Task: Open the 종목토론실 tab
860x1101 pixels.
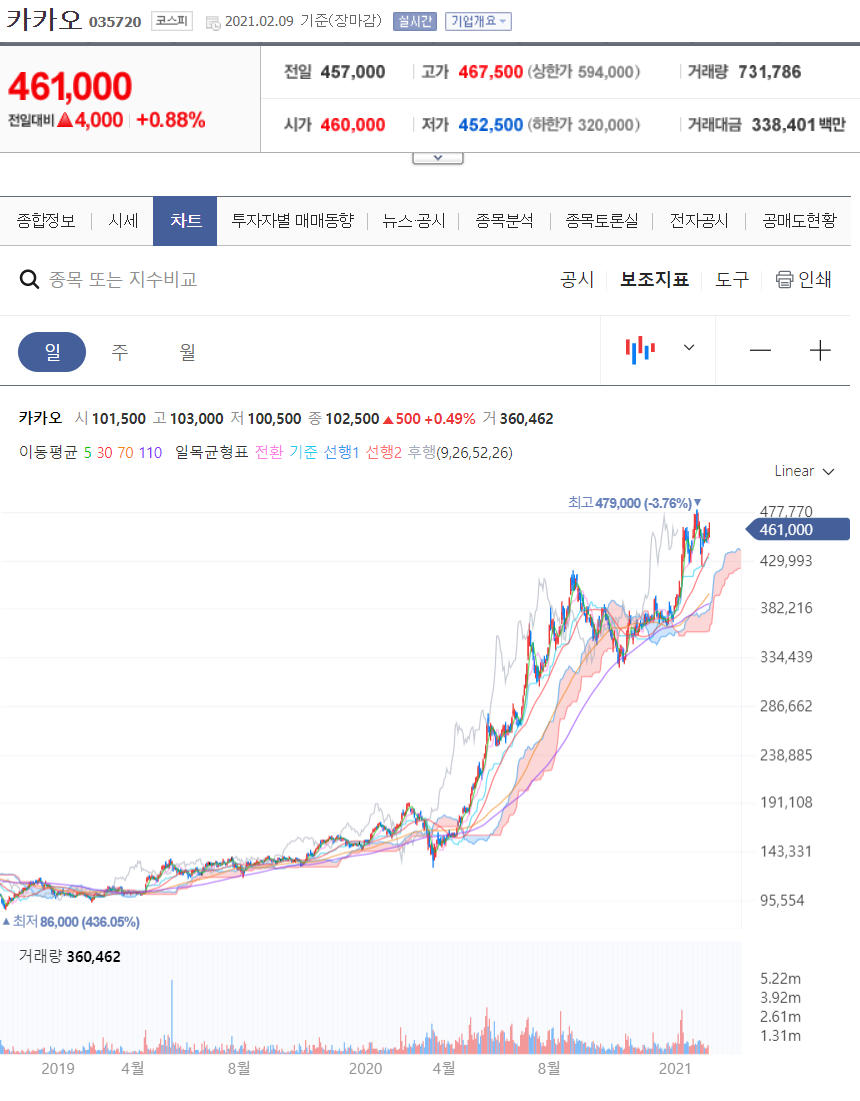Action: click(x=602, y=221)
